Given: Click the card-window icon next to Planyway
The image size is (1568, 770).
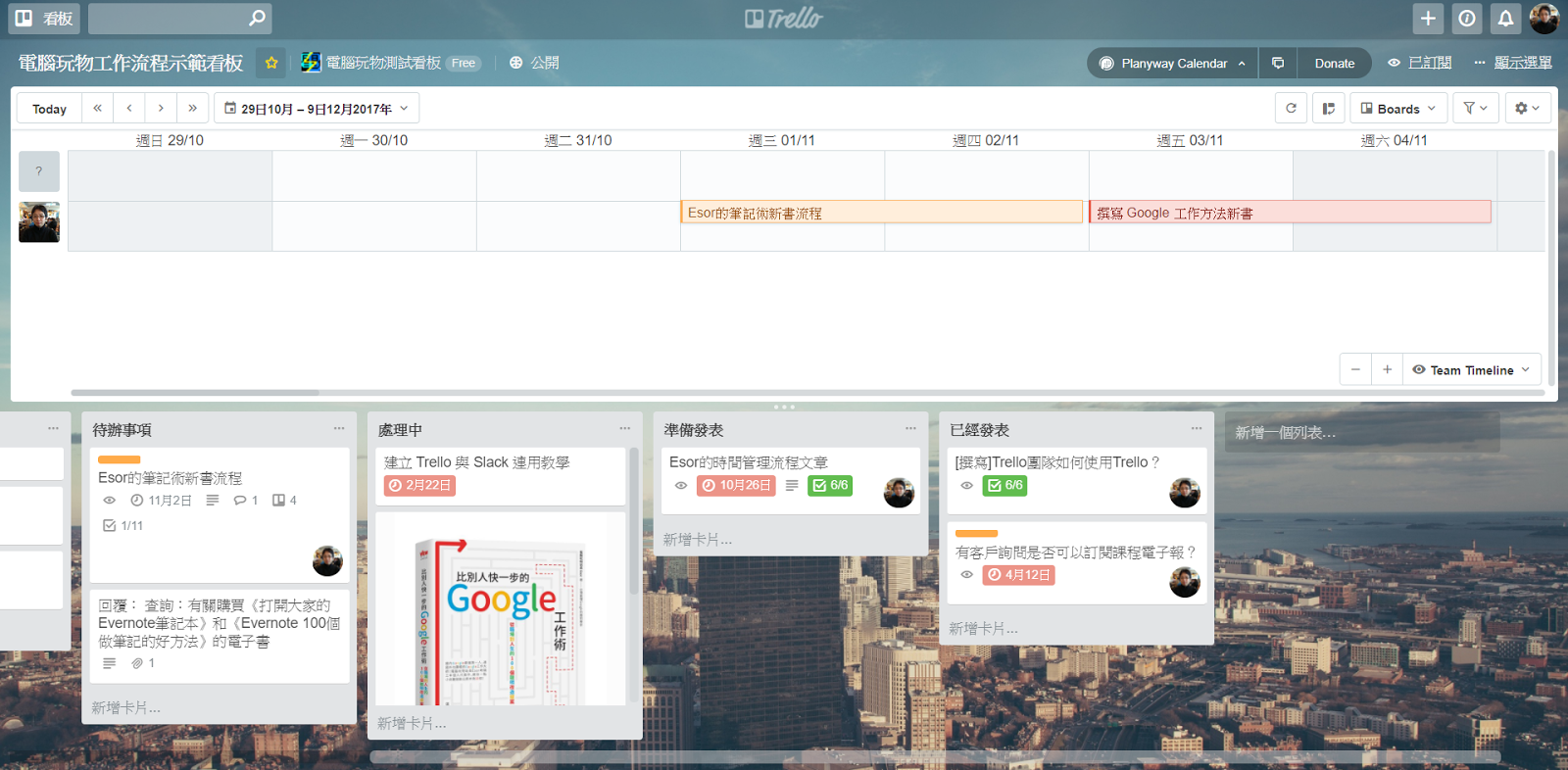Looking at the screenshot, I should pyautogui.click(x=1278, y=63).
